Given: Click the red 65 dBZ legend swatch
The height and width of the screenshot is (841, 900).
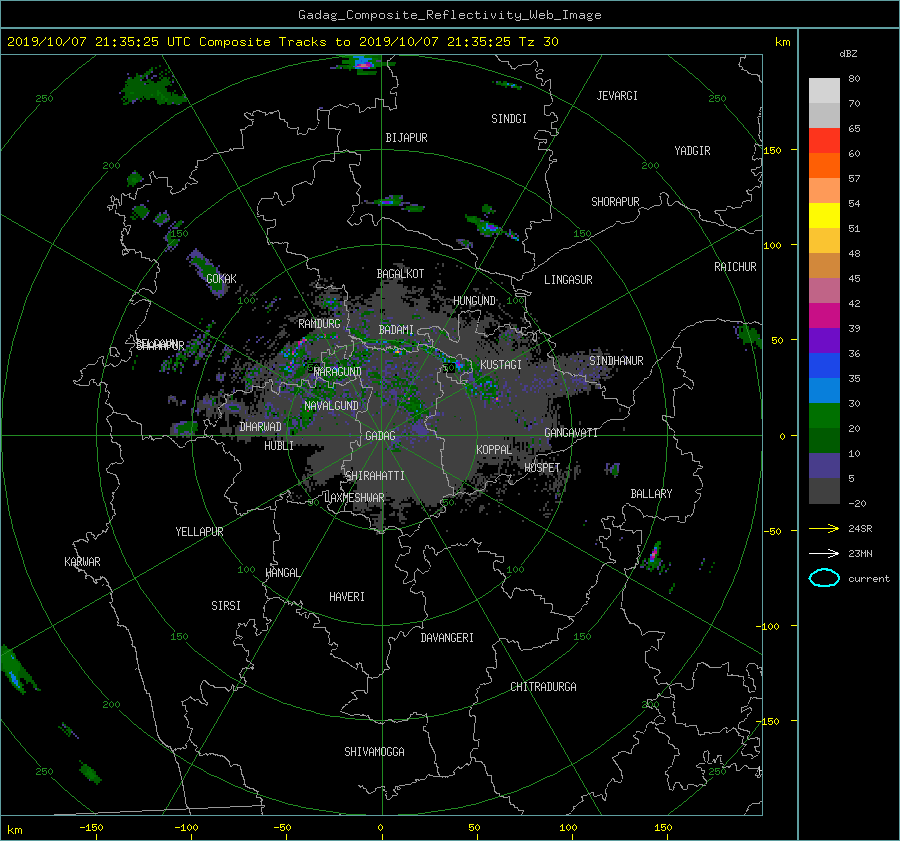Looking at the screenshot, I should click(824, 140).
